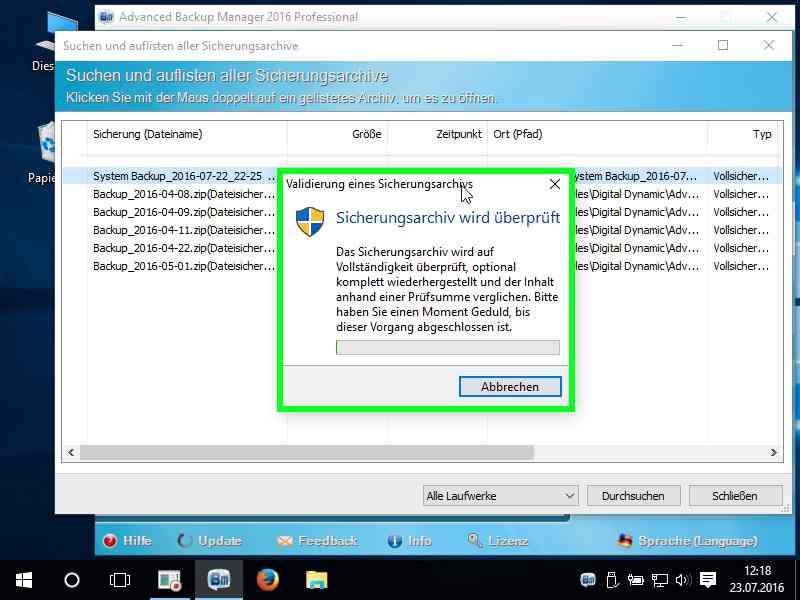Open the Alle Laufwerke drive dropdown
This screenshot has width=800, height=600.
[x=501, y=496]
